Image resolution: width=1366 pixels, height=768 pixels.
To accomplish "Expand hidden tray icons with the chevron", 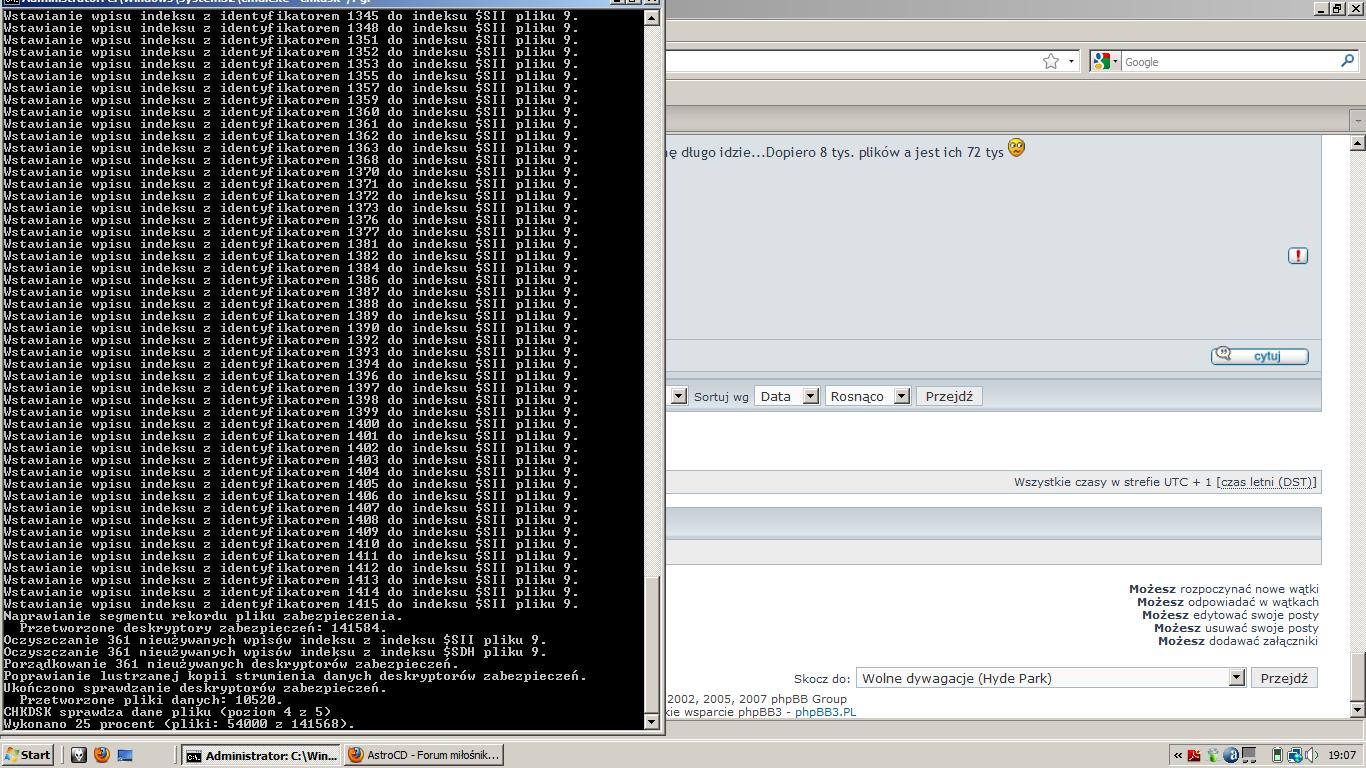I will (1177, 755).
